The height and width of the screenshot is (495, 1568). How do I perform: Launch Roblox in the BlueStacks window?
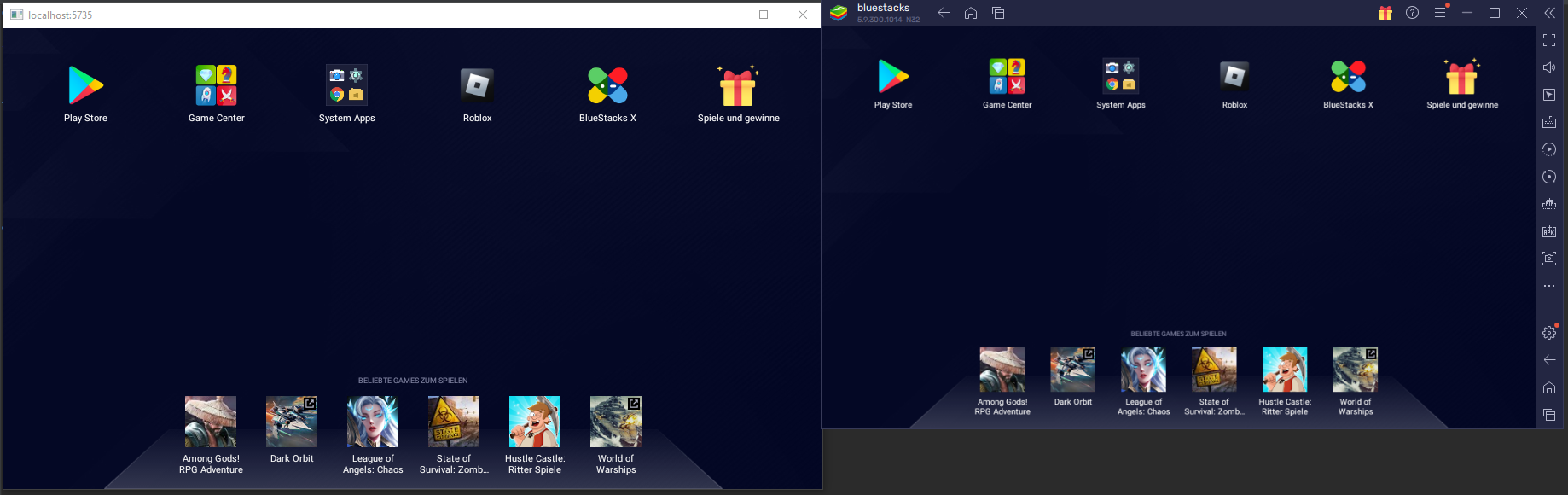(x=1234, y=77)
